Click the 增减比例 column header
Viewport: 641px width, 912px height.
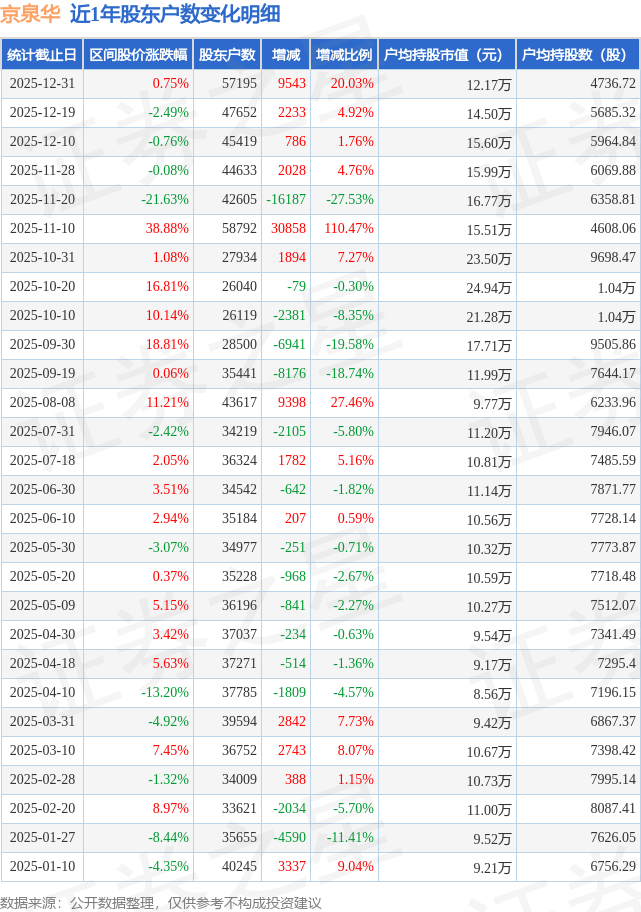pos(344,55)
